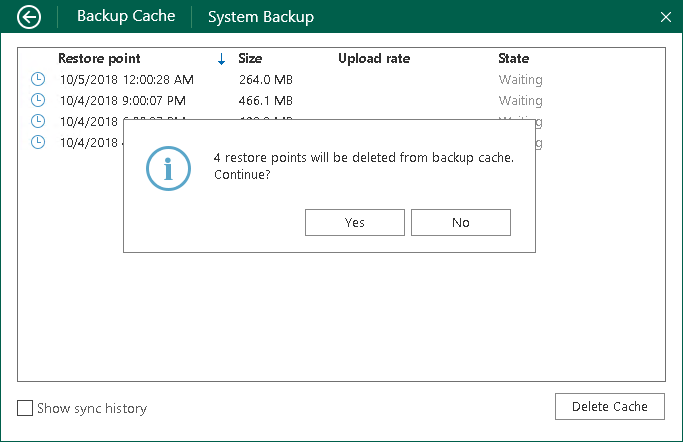Screen dimensions: 683x442
Task: Select the 466.1 MB restore point row
Action: (265, 100)
